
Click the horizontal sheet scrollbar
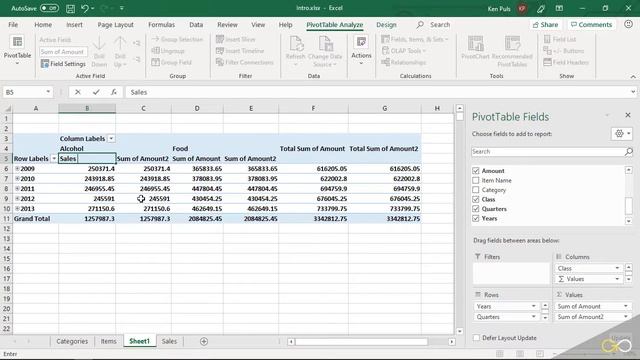(362, 342)
